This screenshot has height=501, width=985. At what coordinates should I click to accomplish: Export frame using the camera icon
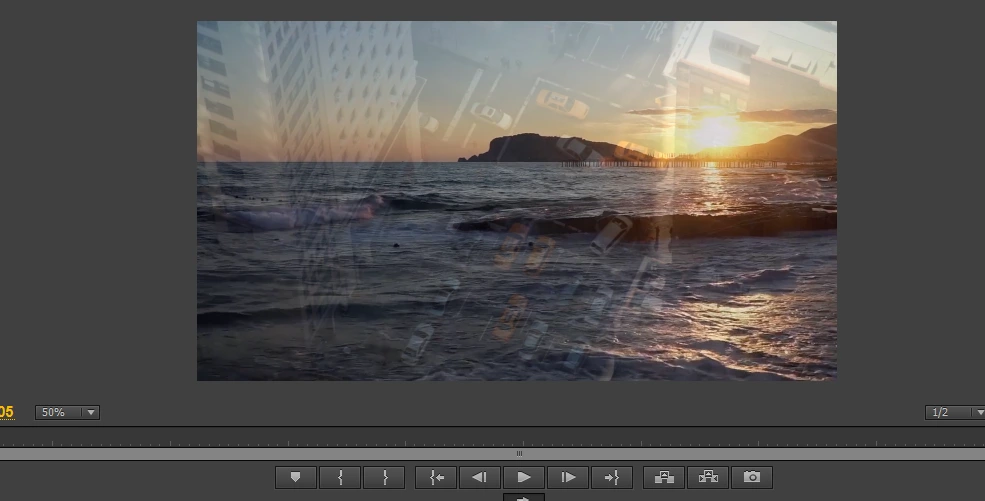(752, 478)
